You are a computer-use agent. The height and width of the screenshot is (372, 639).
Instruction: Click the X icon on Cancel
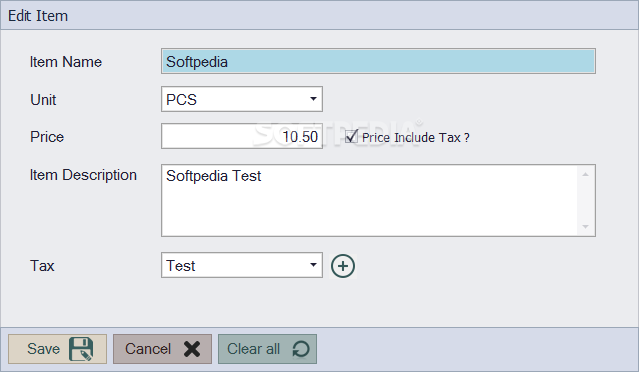coord(192,349)
